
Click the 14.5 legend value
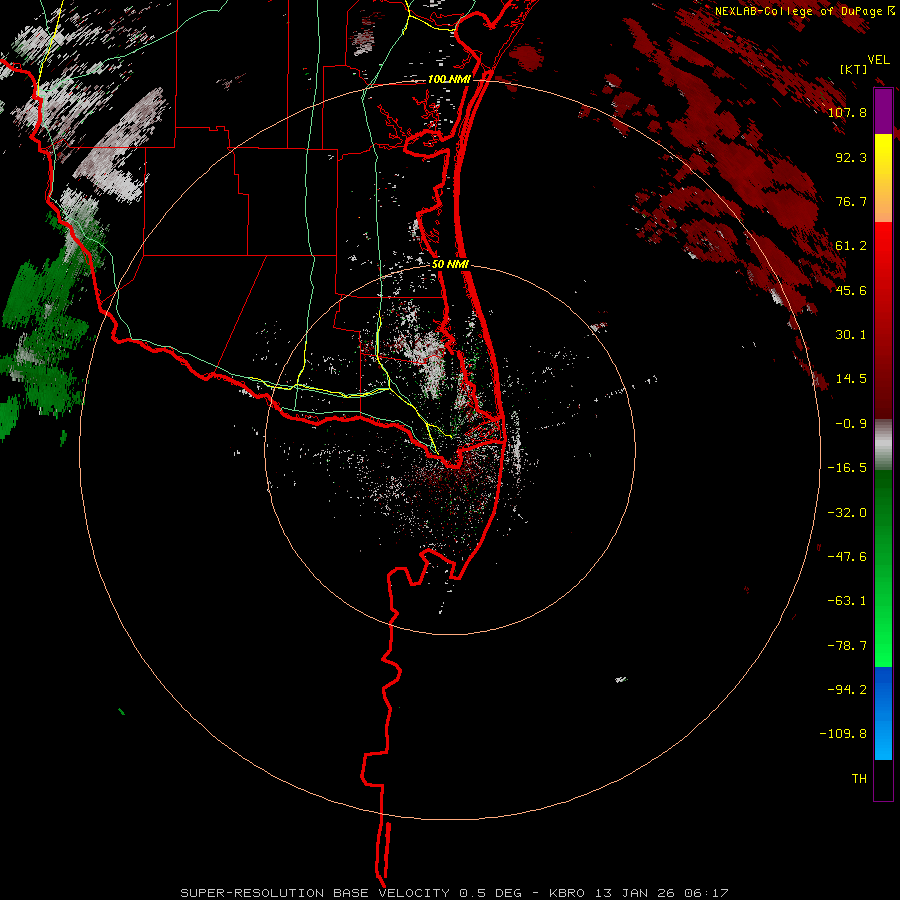click(x=851, y=379)
